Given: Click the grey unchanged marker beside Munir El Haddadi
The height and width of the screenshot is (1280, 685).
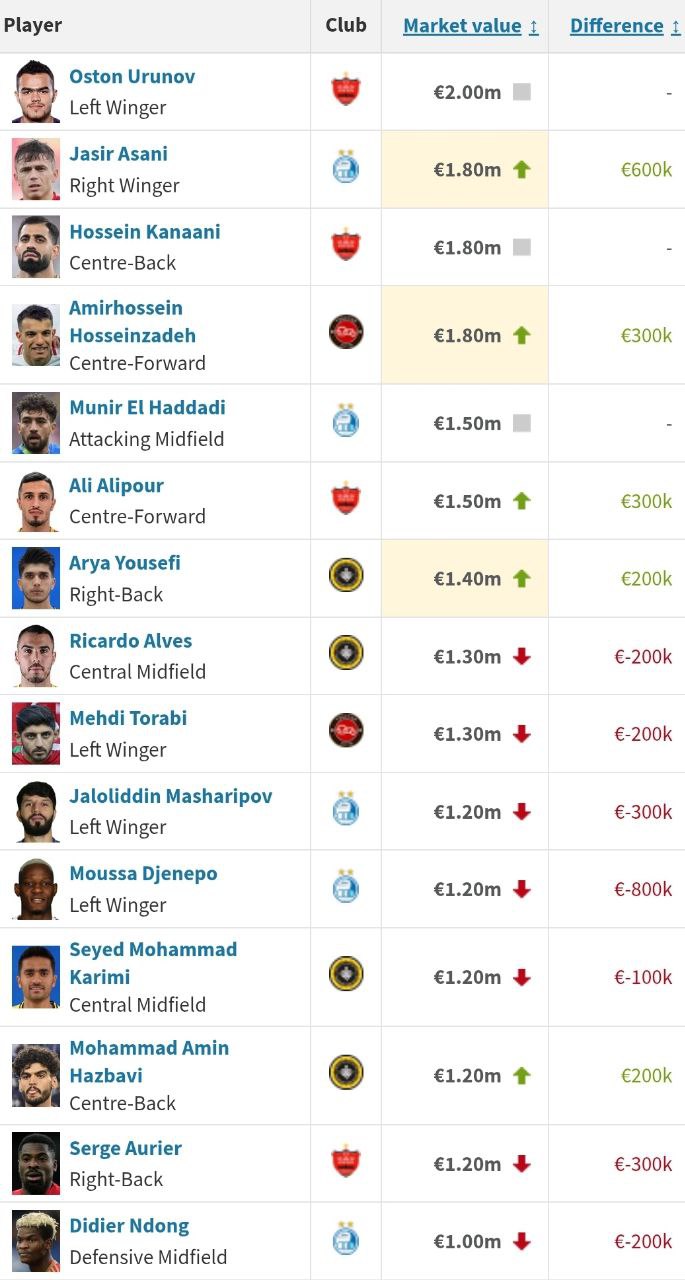Looking at the screenshot, I should [522, 423].
